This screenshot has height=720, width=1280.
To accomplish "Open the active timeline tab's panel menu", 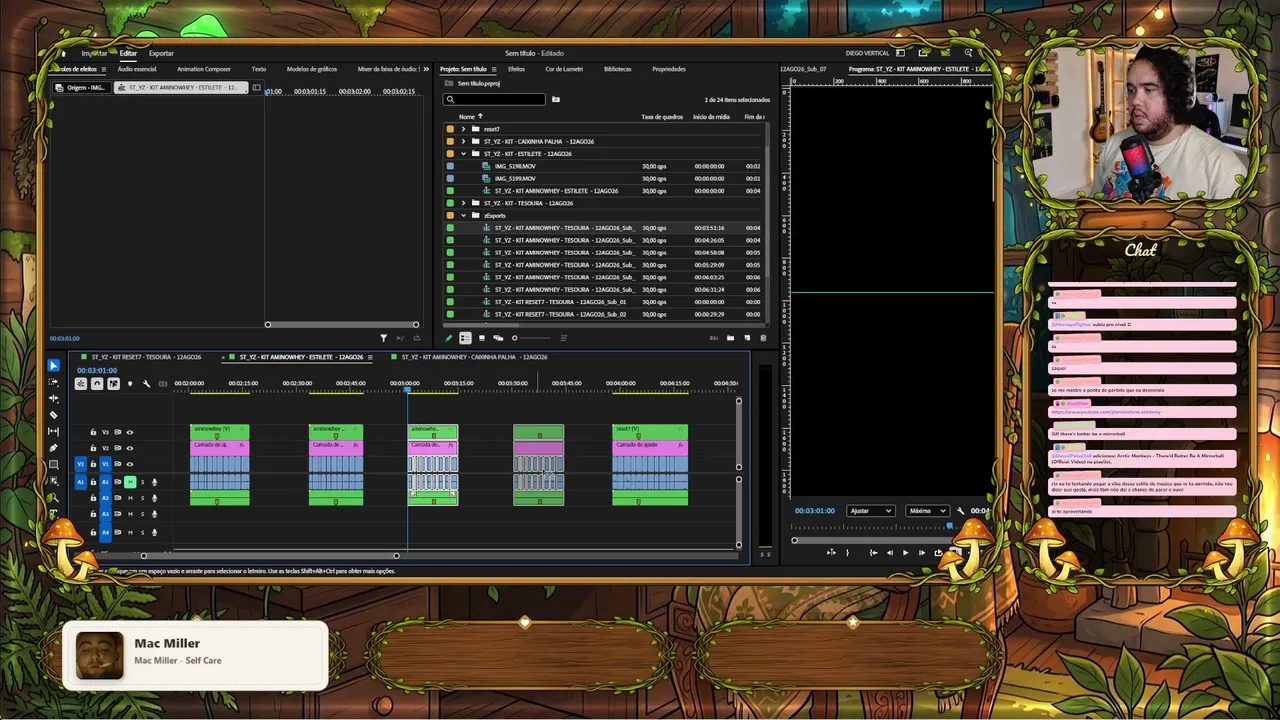I will pyautogui.click(x=370, y=357).
